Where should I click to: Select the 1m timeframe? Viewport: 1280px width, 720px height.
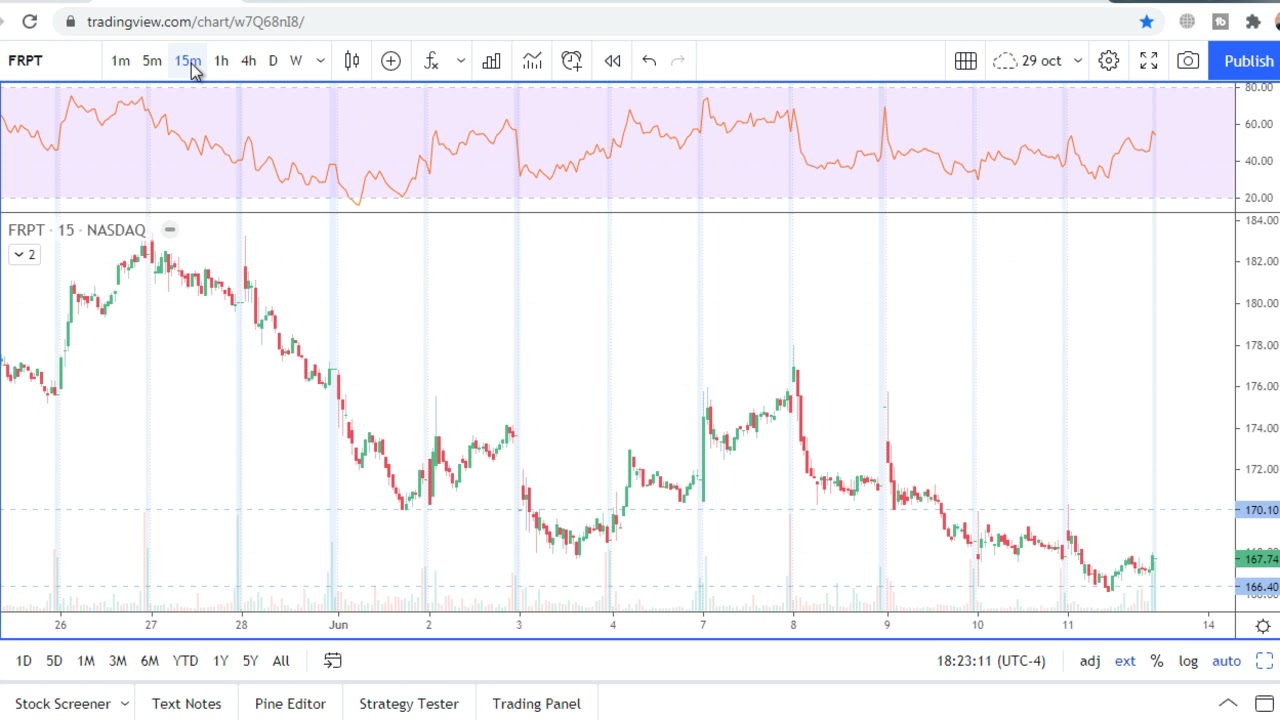[120, 61]
